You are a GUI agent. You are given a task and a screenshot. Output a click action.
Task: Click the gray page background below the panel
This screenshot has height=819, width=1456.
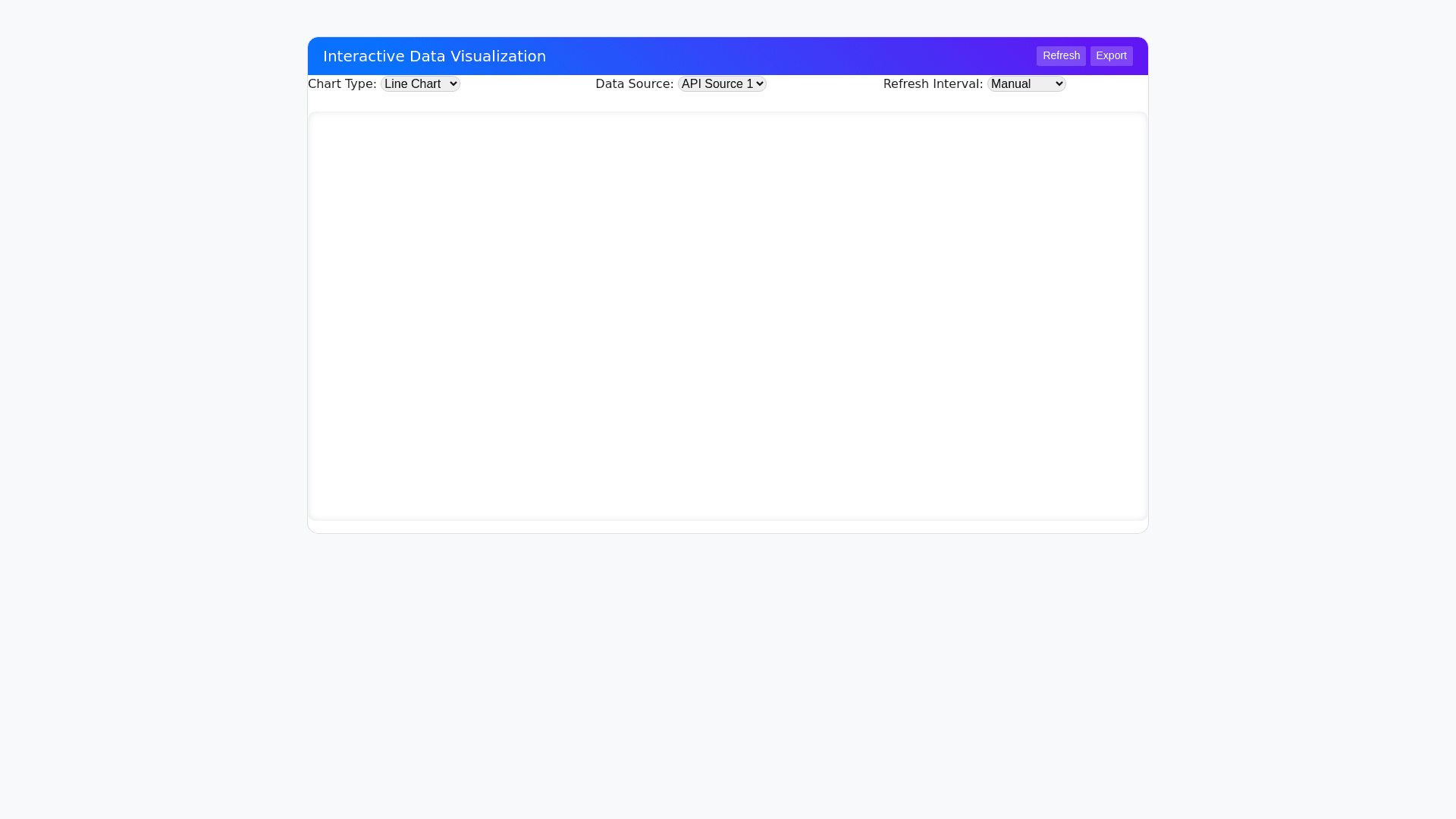click(x=727, y=667)
